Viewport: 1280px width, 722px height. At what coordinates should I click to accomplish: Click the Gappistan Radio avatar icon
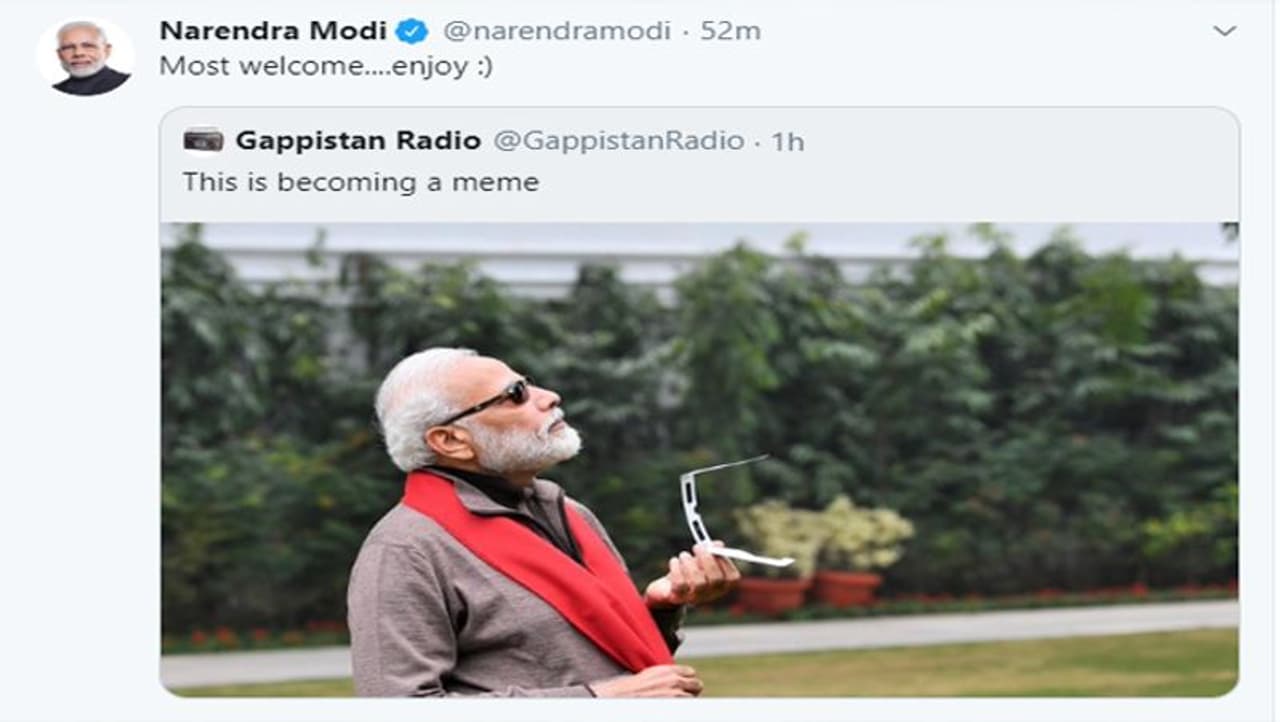pyautogui.click(x=203, y=140)
